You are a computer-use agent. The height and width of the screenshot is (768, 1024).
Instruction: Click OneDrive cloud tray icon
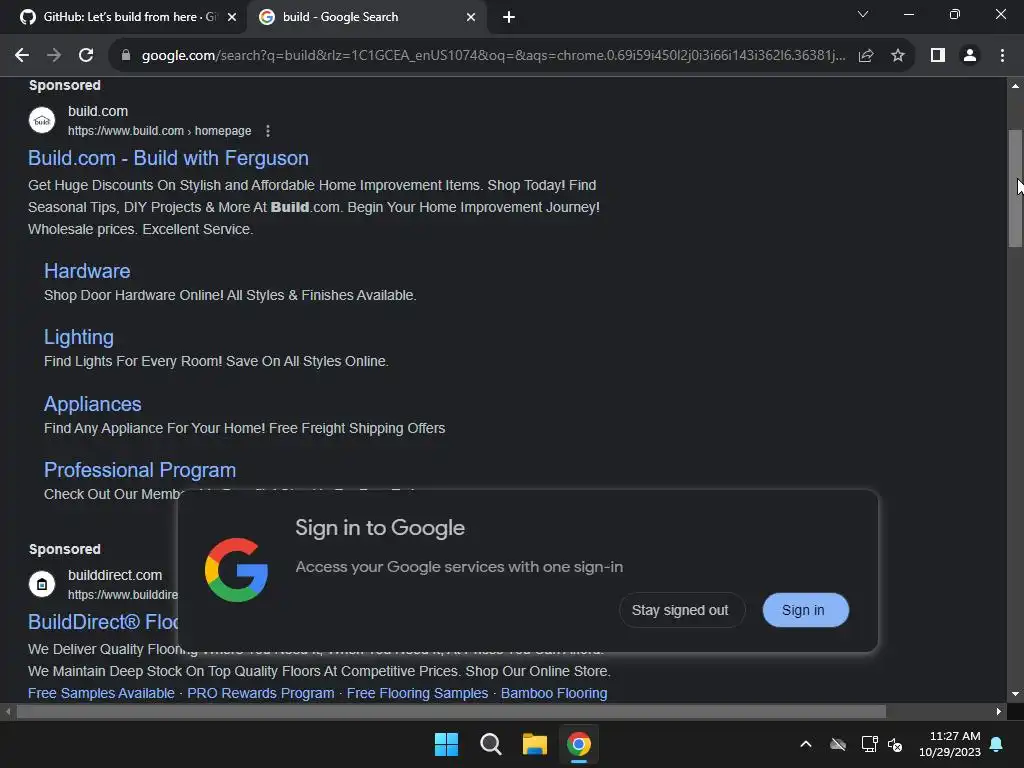(838, 744)
